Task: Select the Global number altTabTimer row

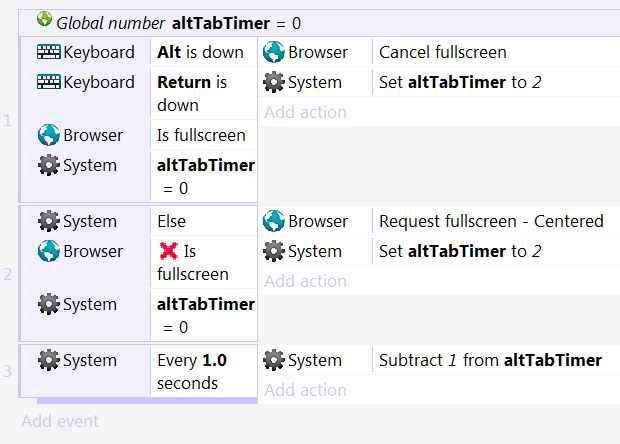Action: [x=319, y=23]
